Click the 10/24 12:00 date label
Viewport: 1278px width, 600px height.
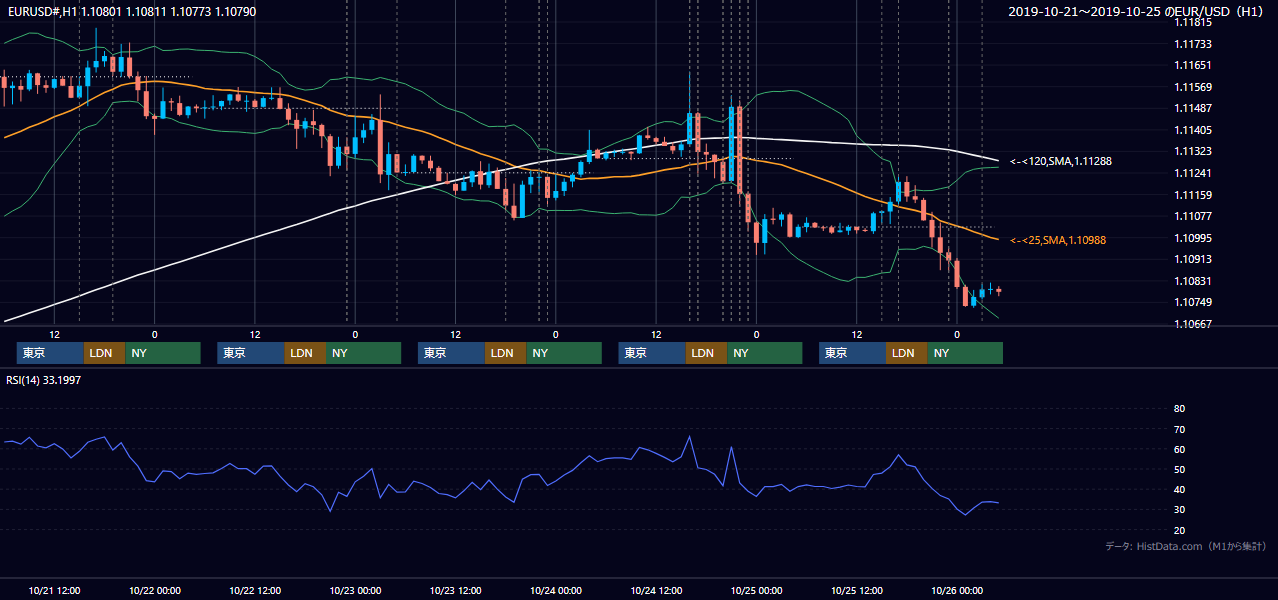coord(656,590)
